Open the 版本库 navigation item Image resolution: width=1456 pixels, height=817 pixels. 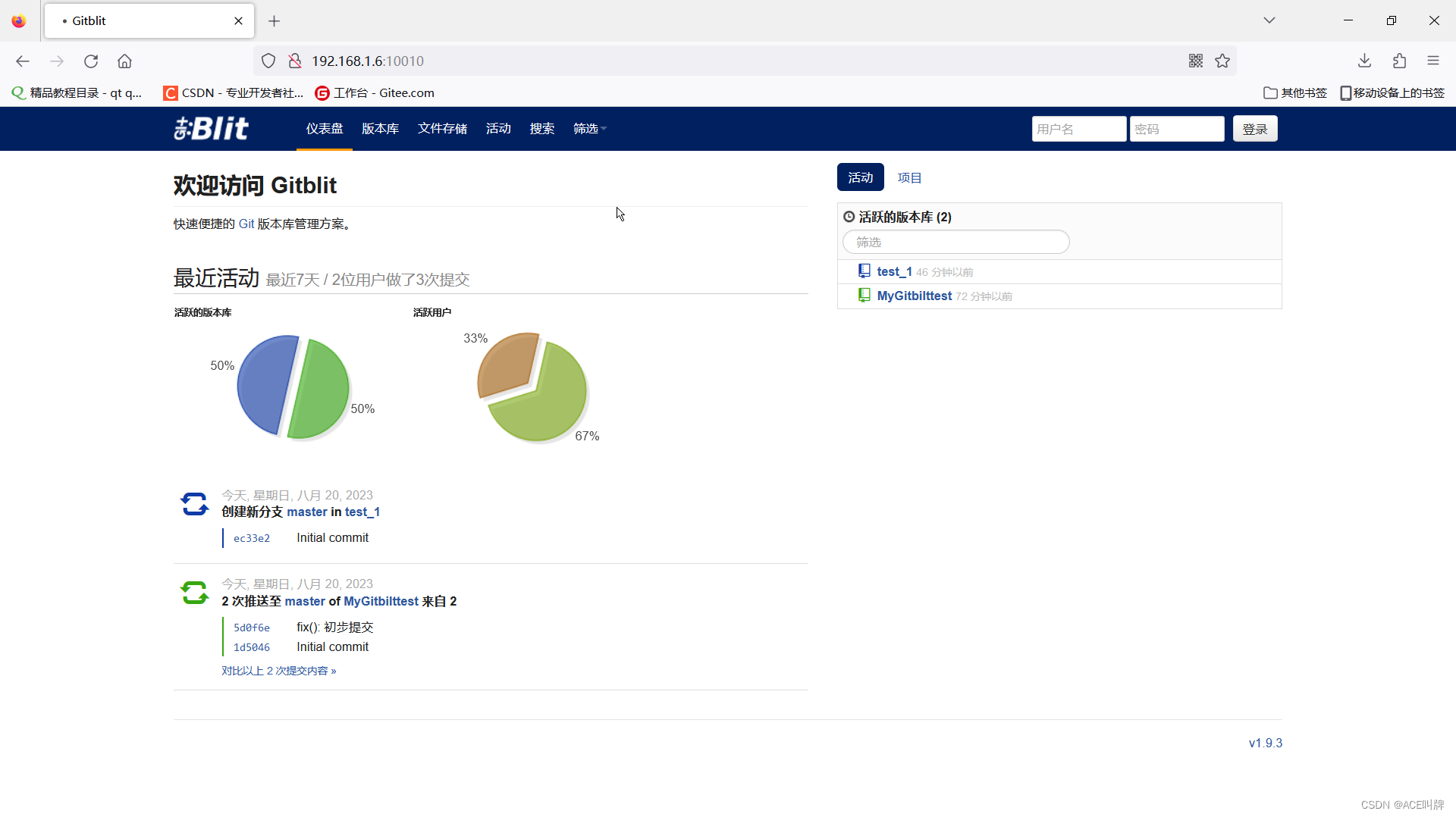380,129
